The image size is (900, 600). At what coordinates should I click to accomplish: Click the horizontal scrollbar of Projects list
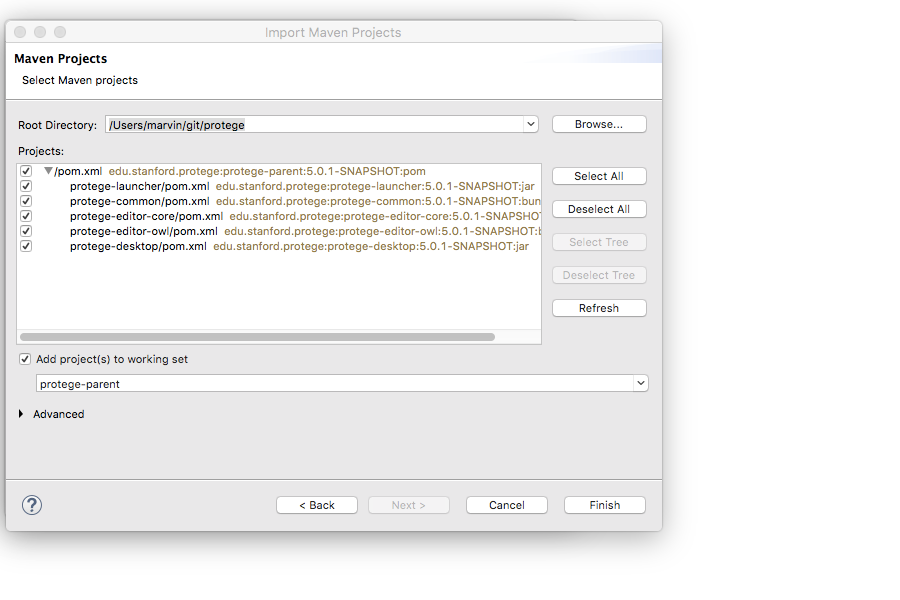[x=257, y=337]
